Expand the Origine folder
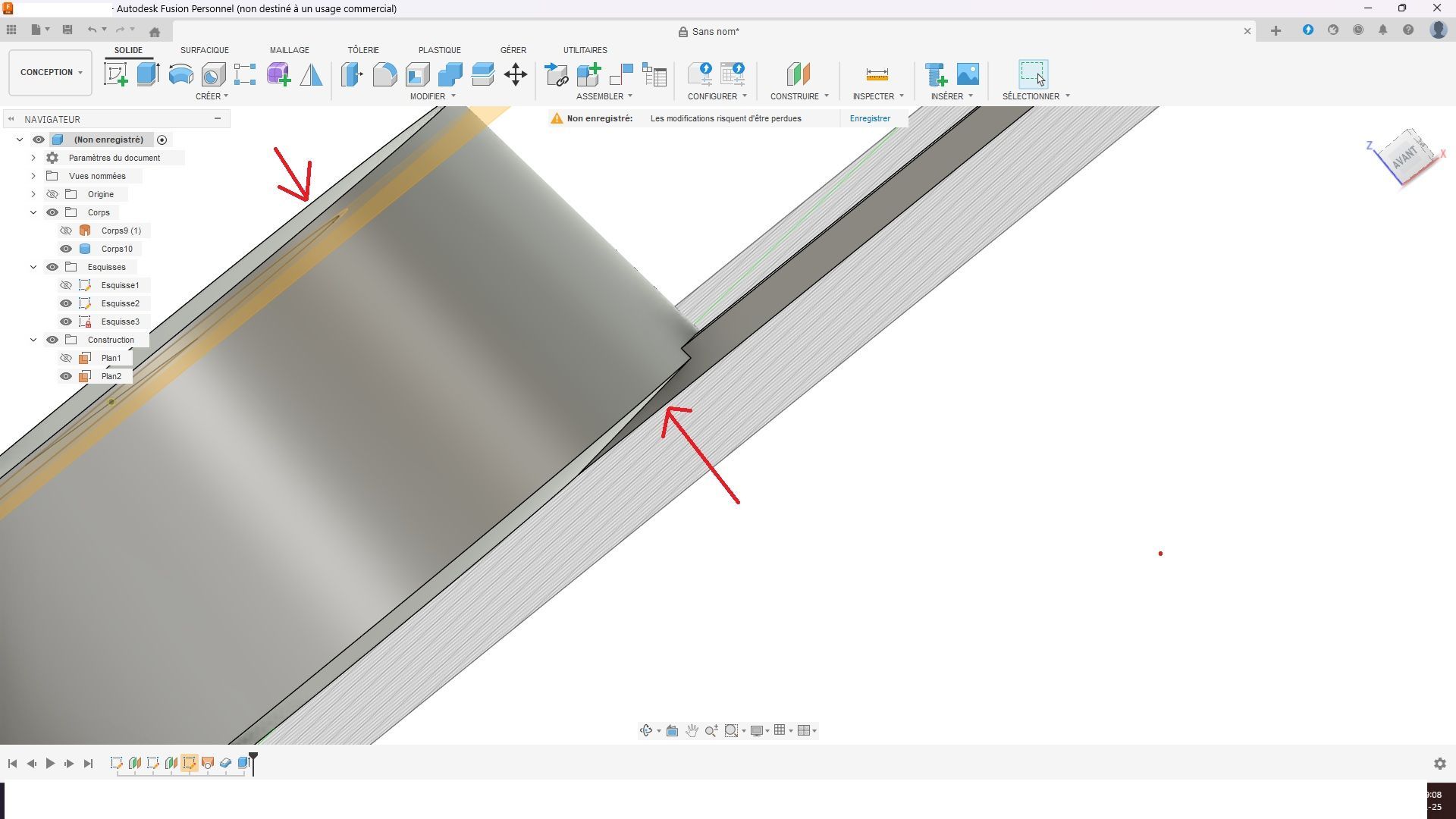1456x819 pixels. tap(33, 194)
